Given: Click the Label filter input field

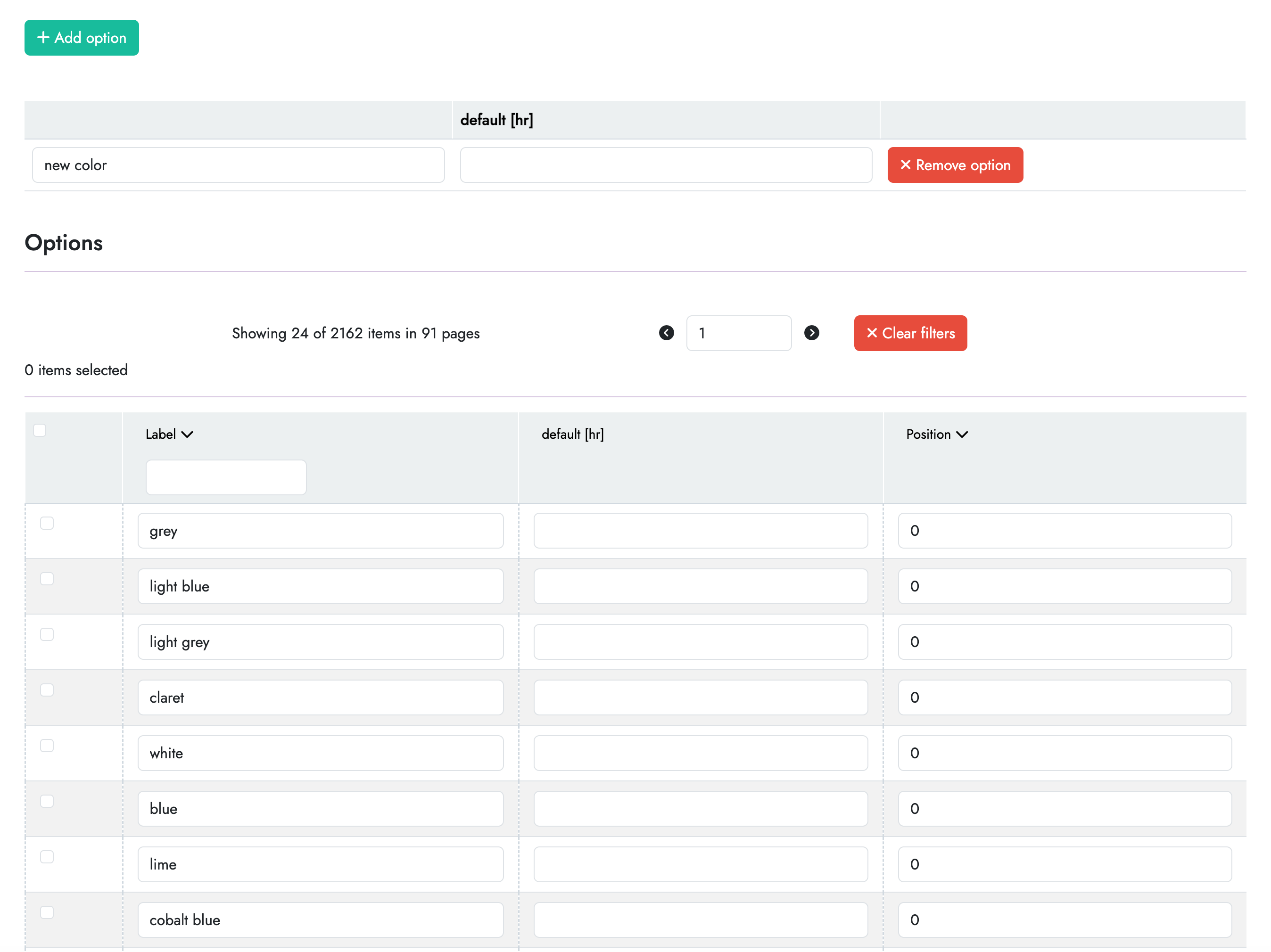Looking at the screenshot, I should 226,477.
